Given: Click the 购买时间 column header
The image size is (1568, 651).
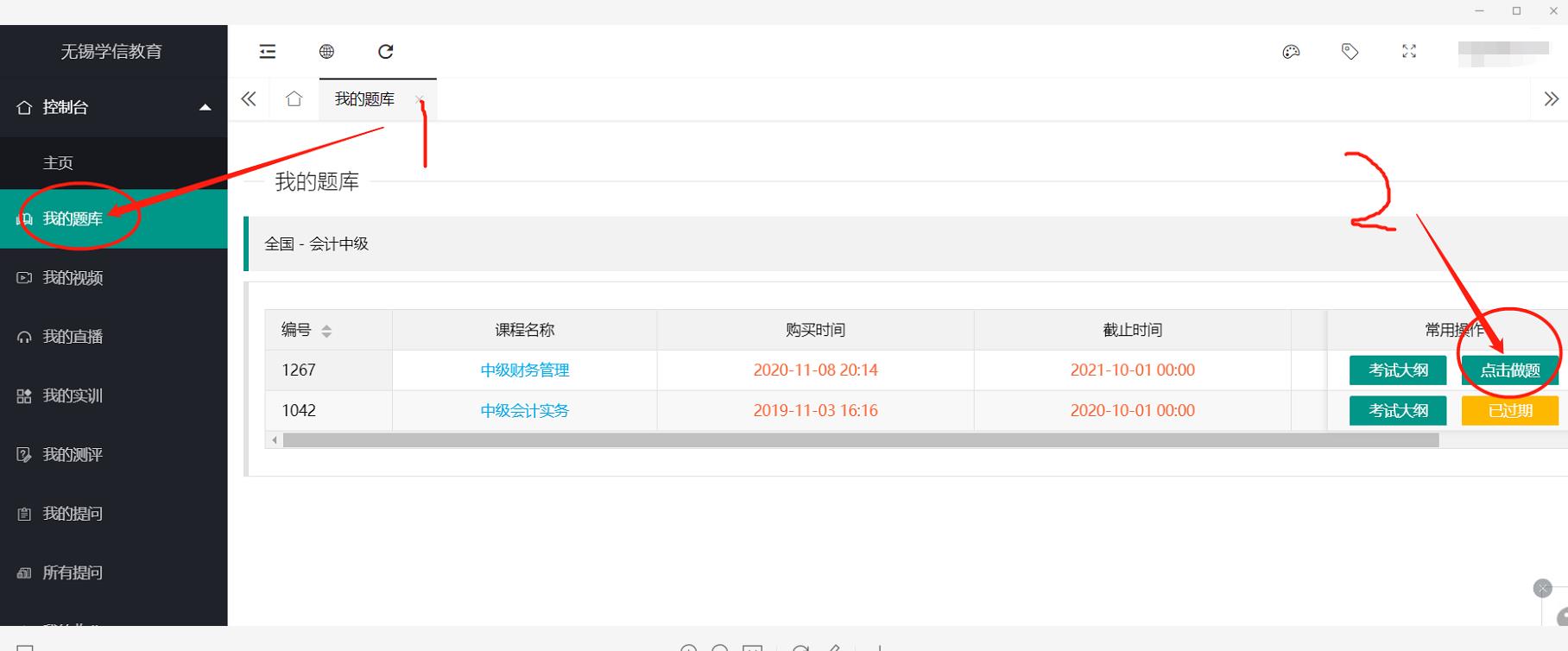Looking at the screenshot, I should 815,330.
